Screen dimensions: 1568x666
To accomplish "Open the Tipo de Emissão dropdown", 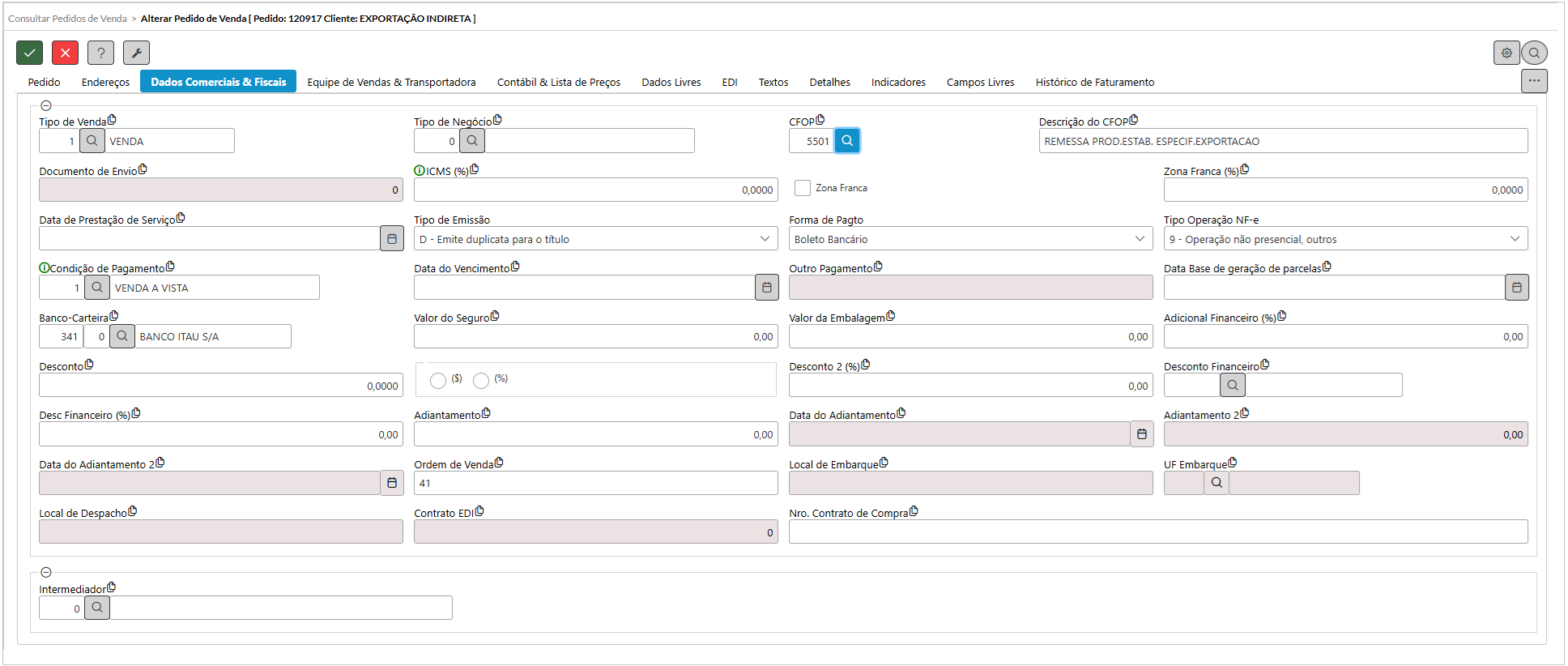I will (x=596, y=239).
